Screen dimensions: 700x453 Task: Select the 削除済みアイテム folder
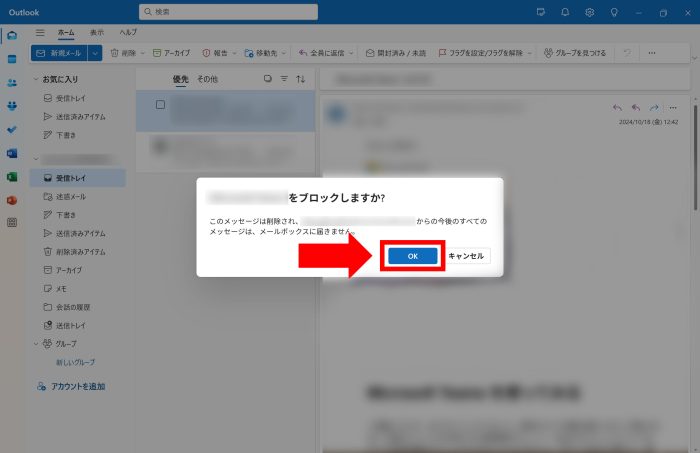[83, 251]
